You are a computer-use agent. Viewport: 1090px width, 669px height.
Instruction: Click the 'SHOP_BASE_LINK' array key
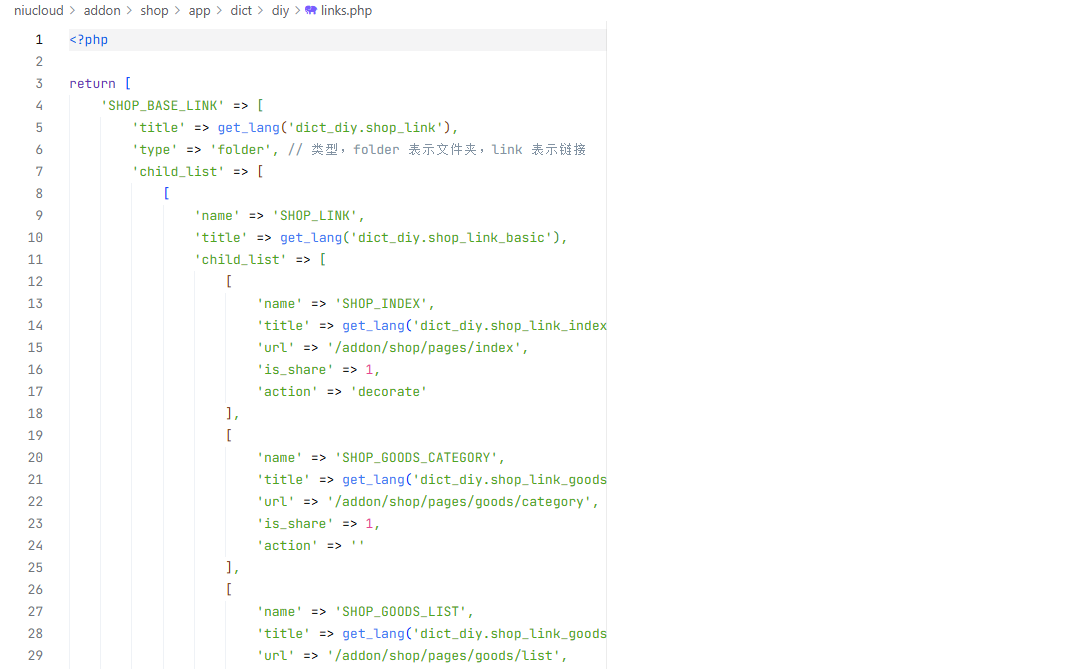pyautogui.click(x=163, y=106)
